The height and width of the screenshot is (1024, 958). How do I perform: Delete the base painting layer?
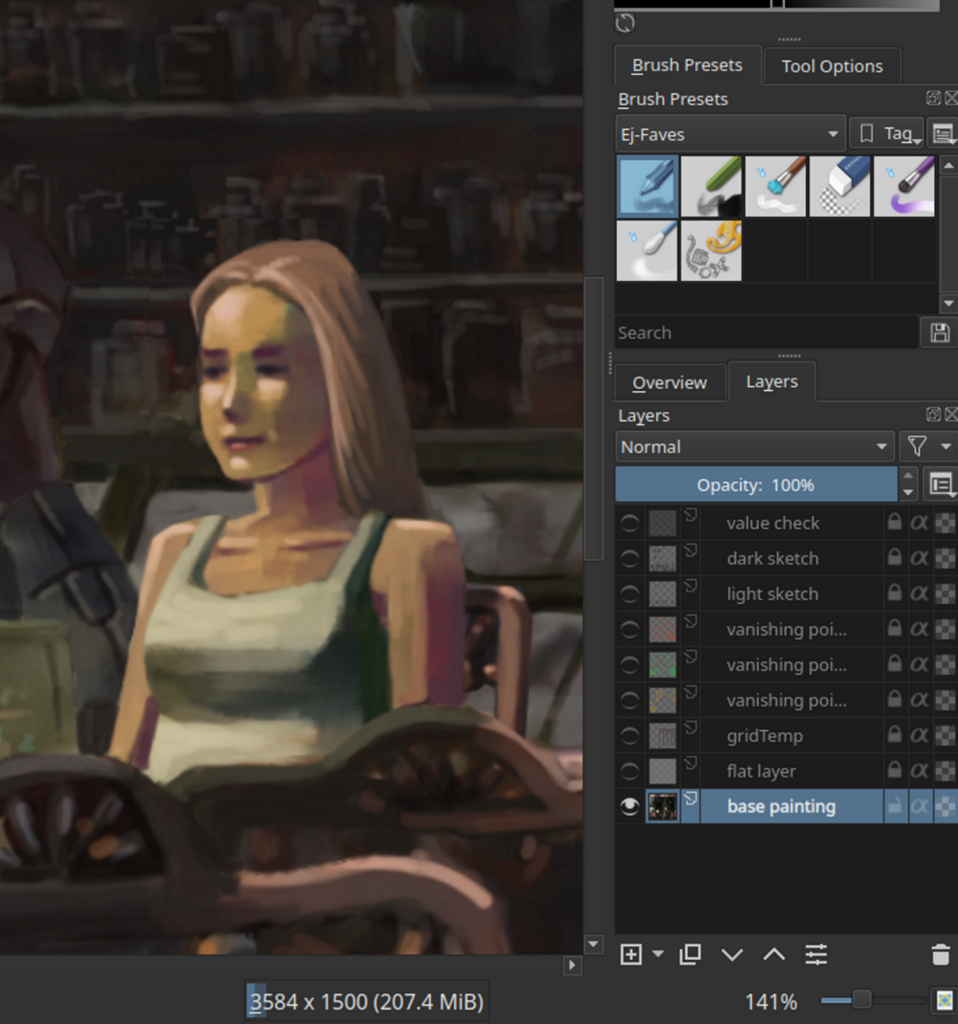pos(938,955)
